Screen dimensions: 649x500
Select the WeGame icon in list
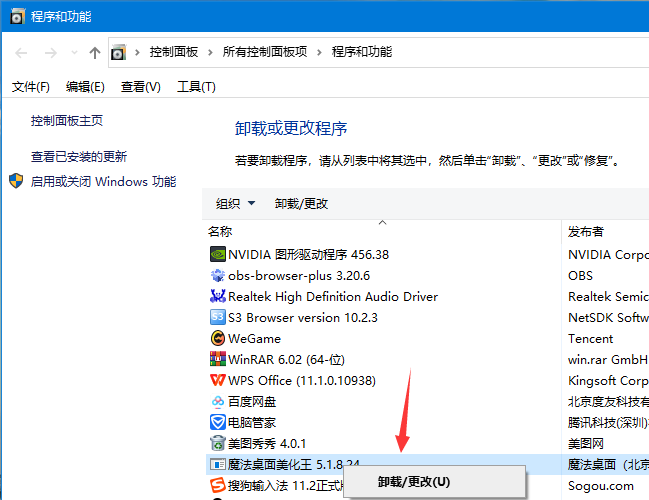click(218, 339)
